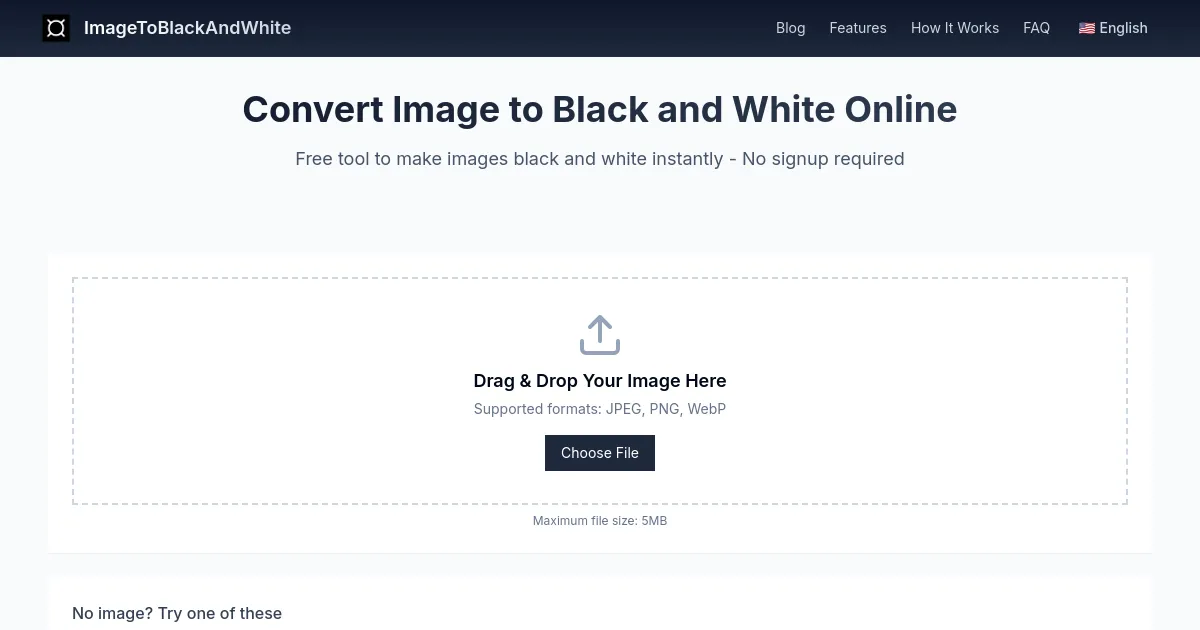Click the US flag icon
1200x630 pixels.
pos(1086,28)
